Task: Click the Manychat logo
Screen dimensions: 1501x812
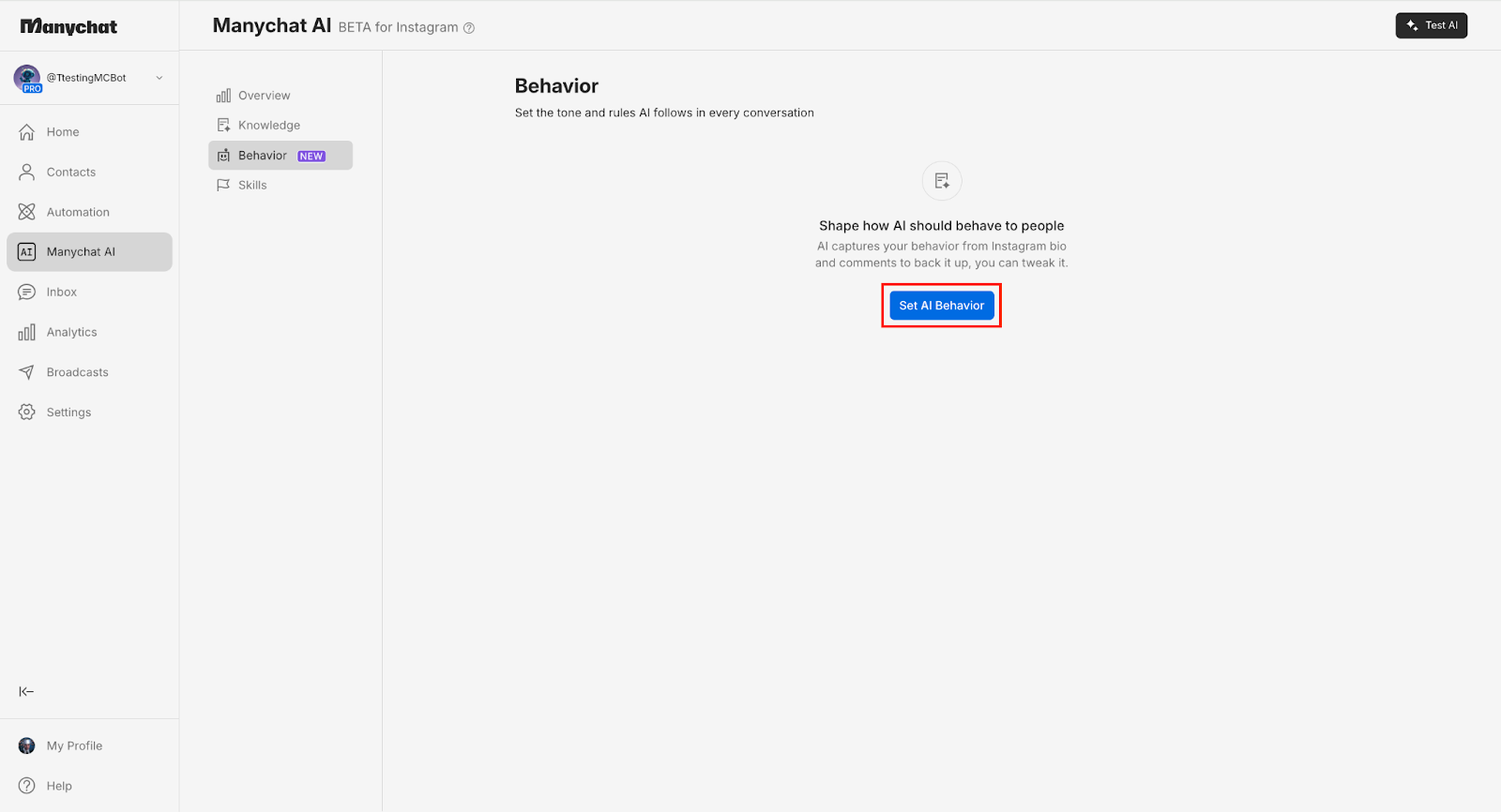Action: 68,27
